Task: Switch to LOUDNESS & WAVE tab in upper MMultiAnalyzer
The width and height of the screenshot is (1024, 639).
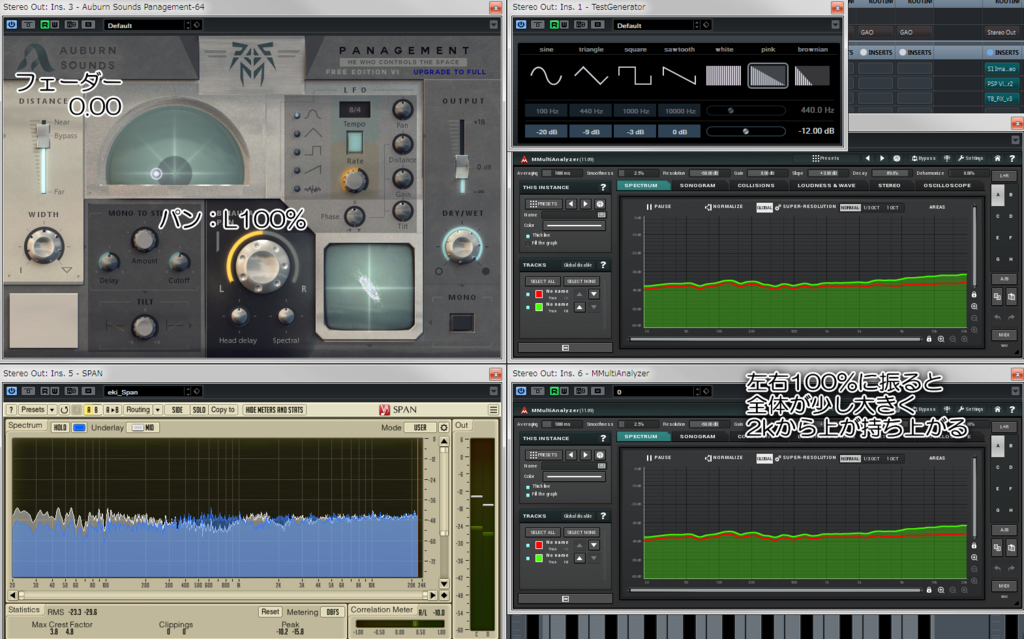Action: click(826, 186)
